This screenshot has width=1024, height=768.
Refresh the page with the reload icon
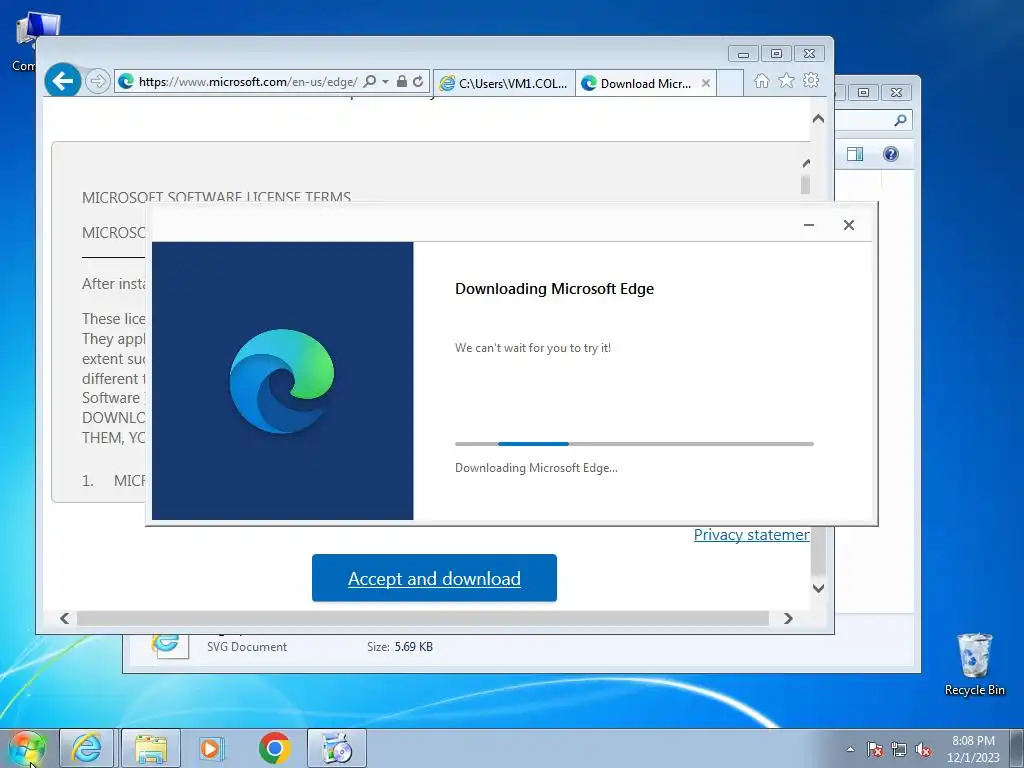tap(418, 82)
